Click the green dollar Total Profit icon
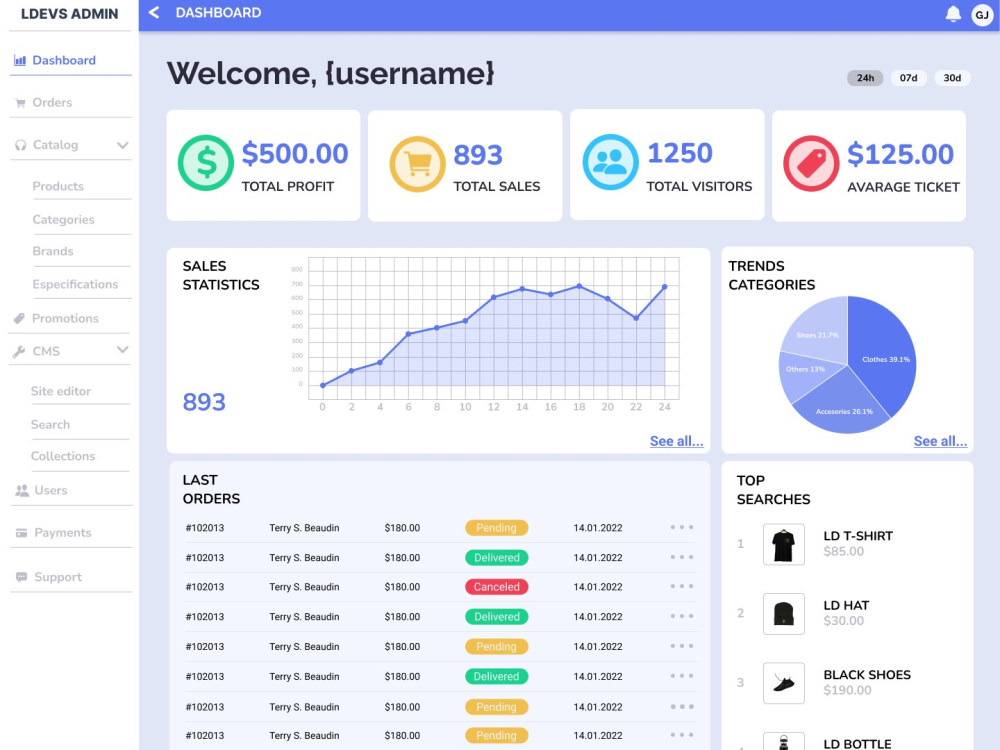The image size is (1000, 750). 206,163
